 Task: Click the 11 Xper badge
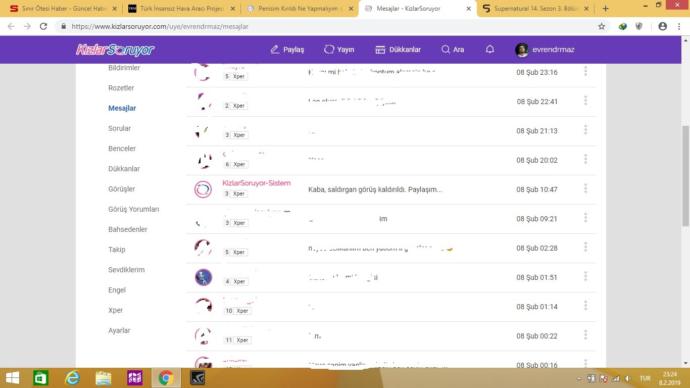click(238, 340)
